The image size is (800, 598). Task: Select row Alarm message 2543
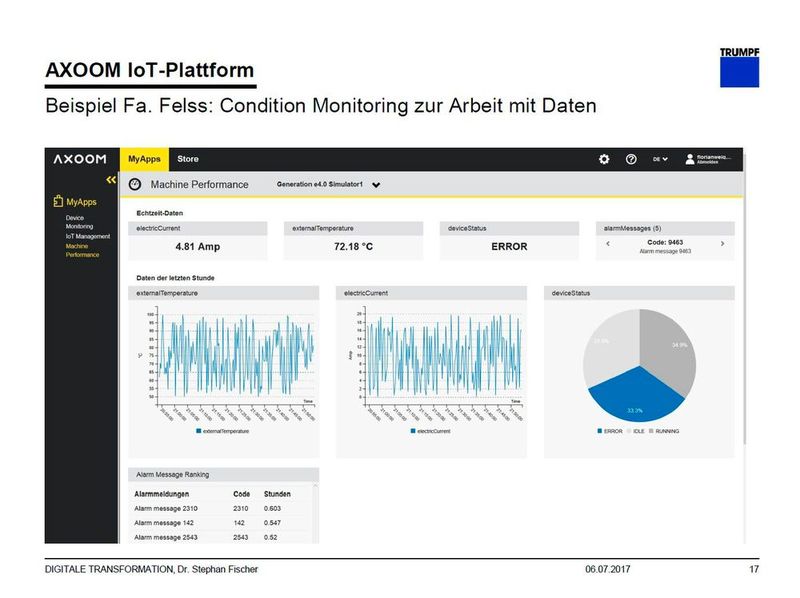coord(222,537)
